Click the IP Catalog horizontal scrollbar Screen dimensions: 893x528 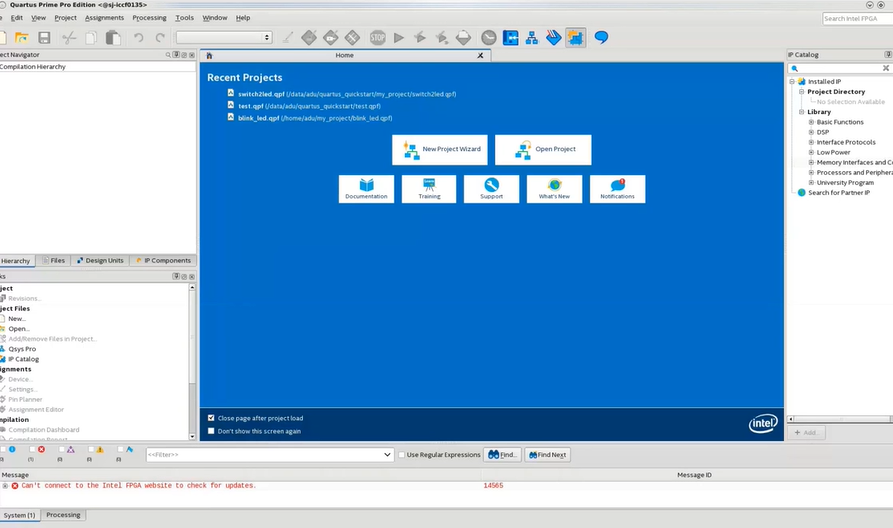tap(840, 419)
